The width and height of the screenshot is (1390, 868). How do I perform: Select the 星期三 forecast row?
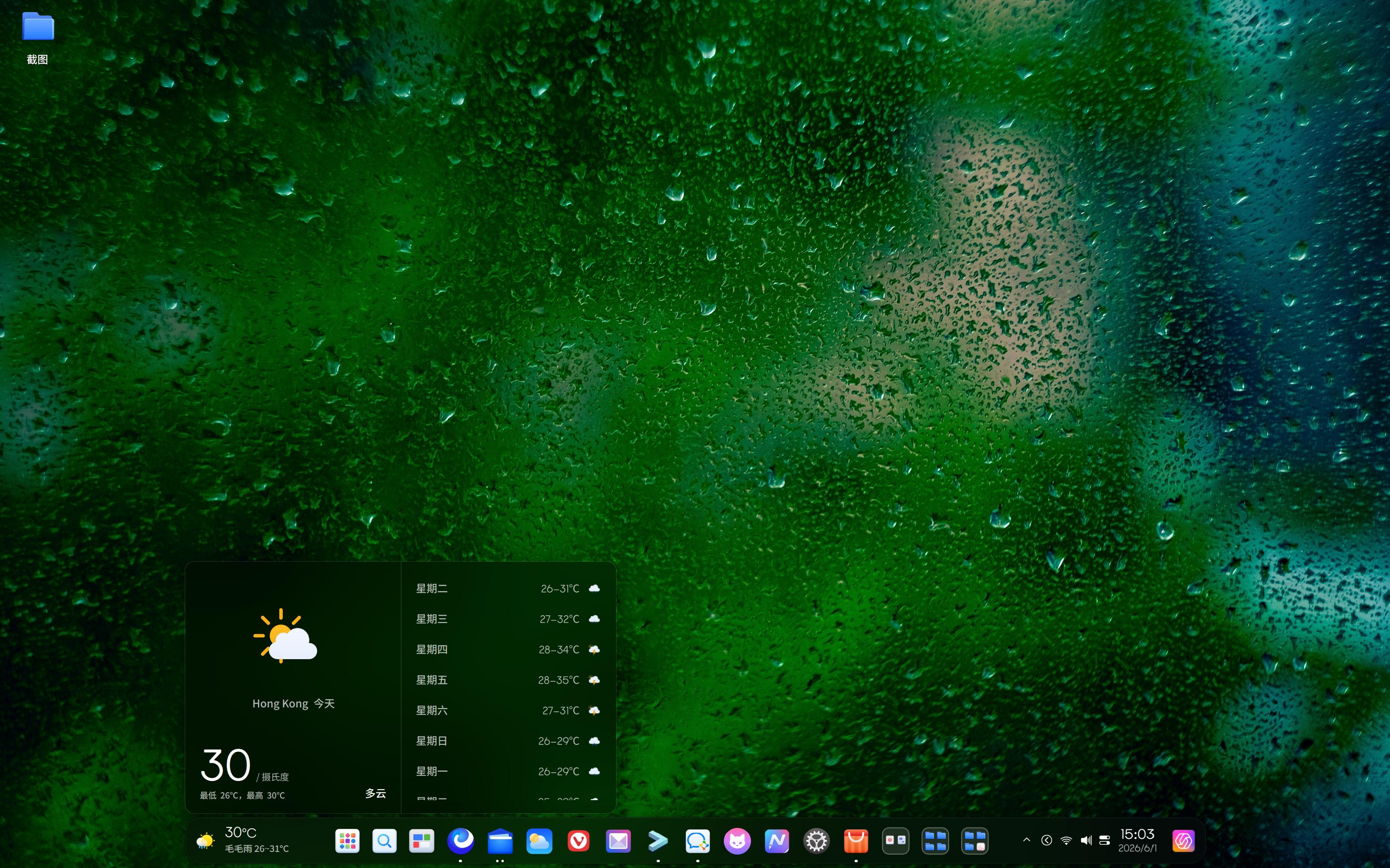point(508,619)
